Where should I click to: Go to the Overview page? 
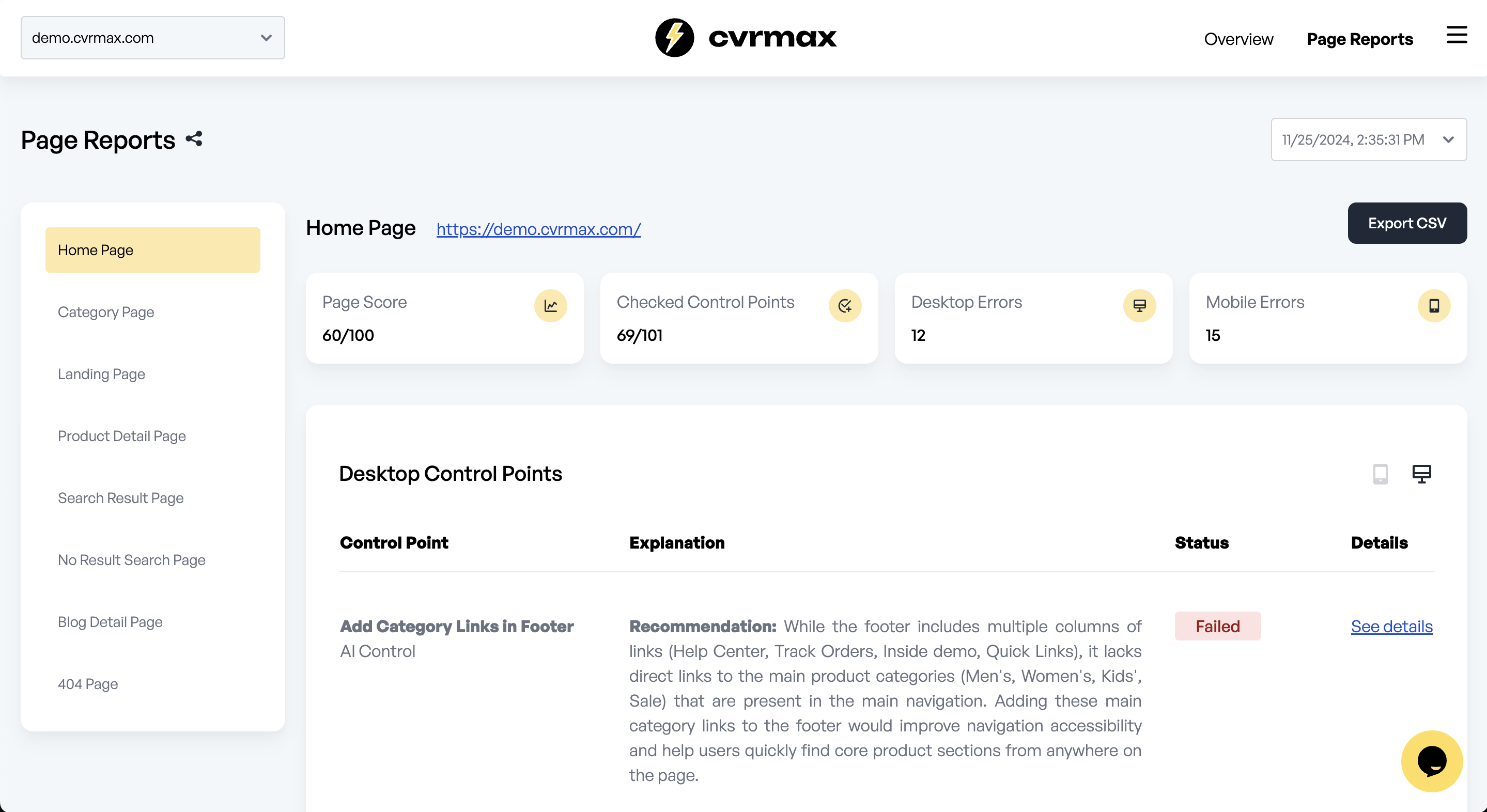click(x=1238, y=39)
